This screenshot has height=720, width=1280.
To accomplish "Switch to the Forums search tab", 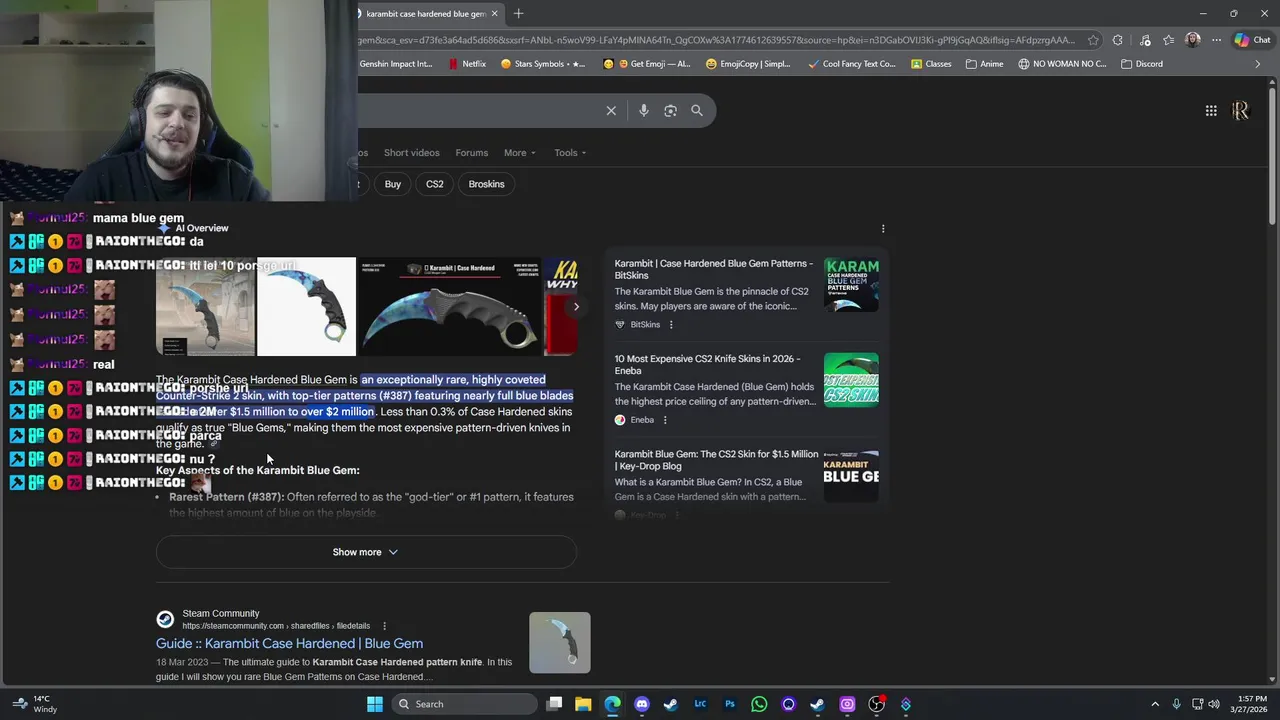I will pyautogui.click(x=472, y=153).
